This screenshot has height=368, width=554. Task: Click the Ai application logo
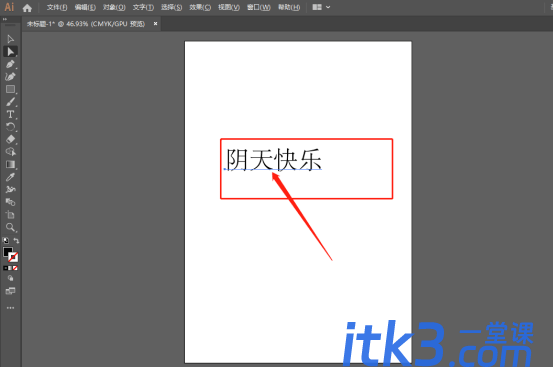tap(9, 7)
